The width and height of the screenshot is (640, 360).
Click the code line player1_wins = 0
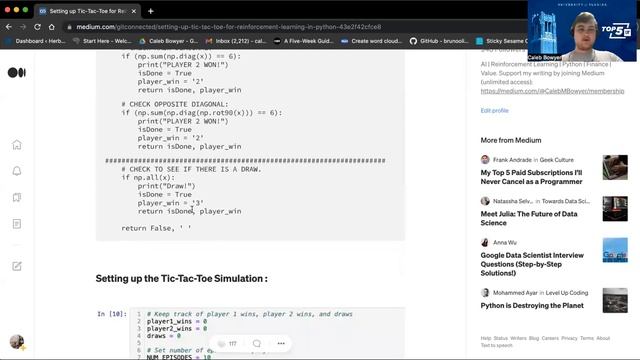(x=177, y=321)
